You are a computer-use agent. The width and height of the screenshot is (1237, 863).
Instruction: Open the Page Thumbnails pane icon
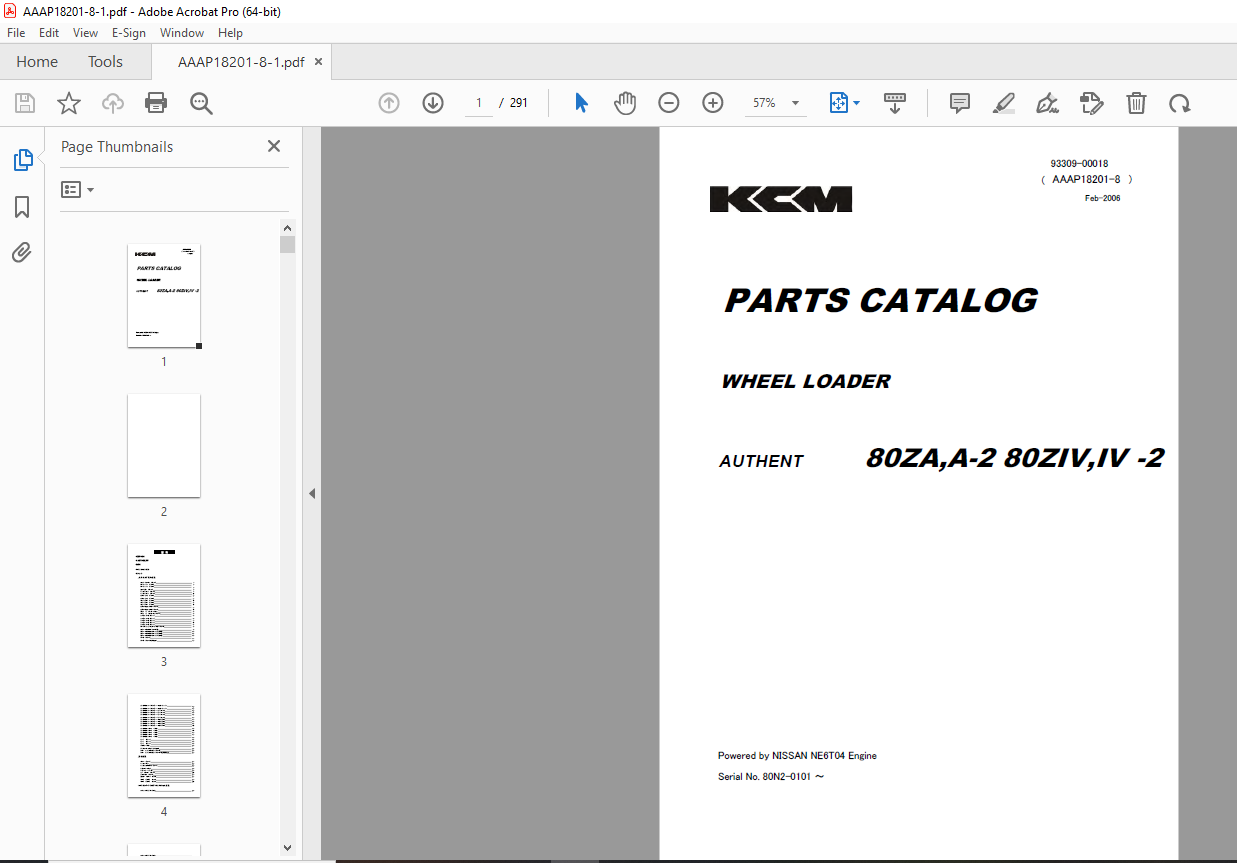(22, 160)
